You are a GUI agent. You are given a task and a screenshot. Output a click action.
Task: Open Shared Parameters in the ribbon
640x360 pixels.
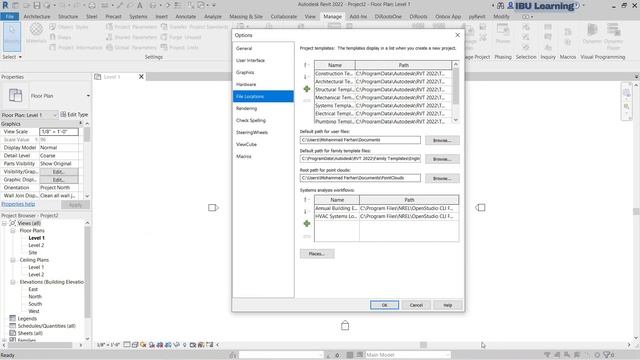[x=131, y=37]
